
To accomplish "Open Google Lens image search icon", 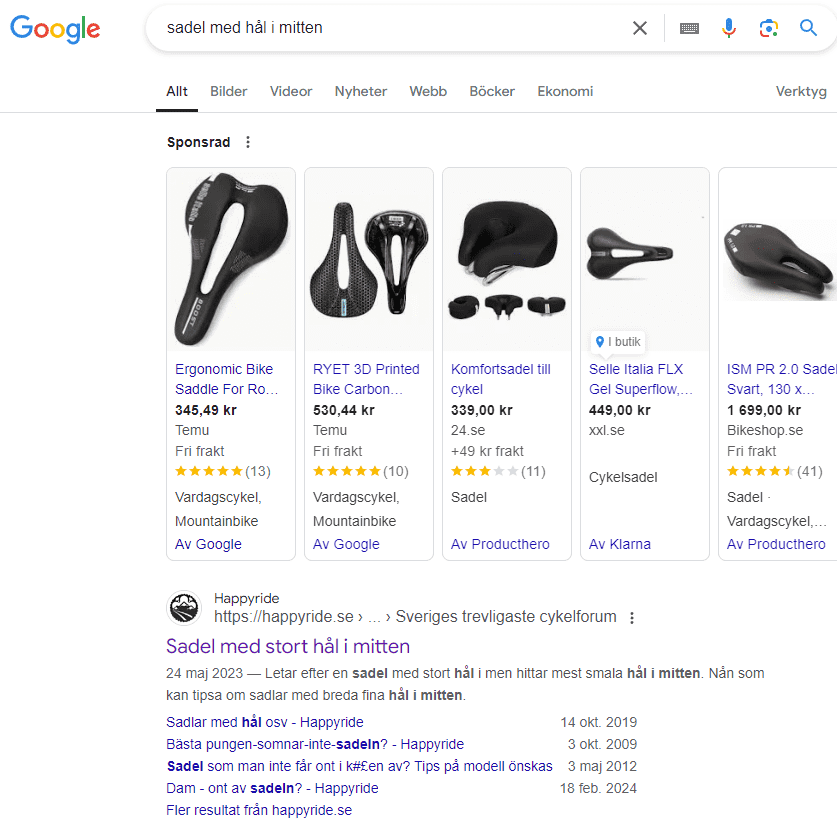I will click(x=769, y=28).
